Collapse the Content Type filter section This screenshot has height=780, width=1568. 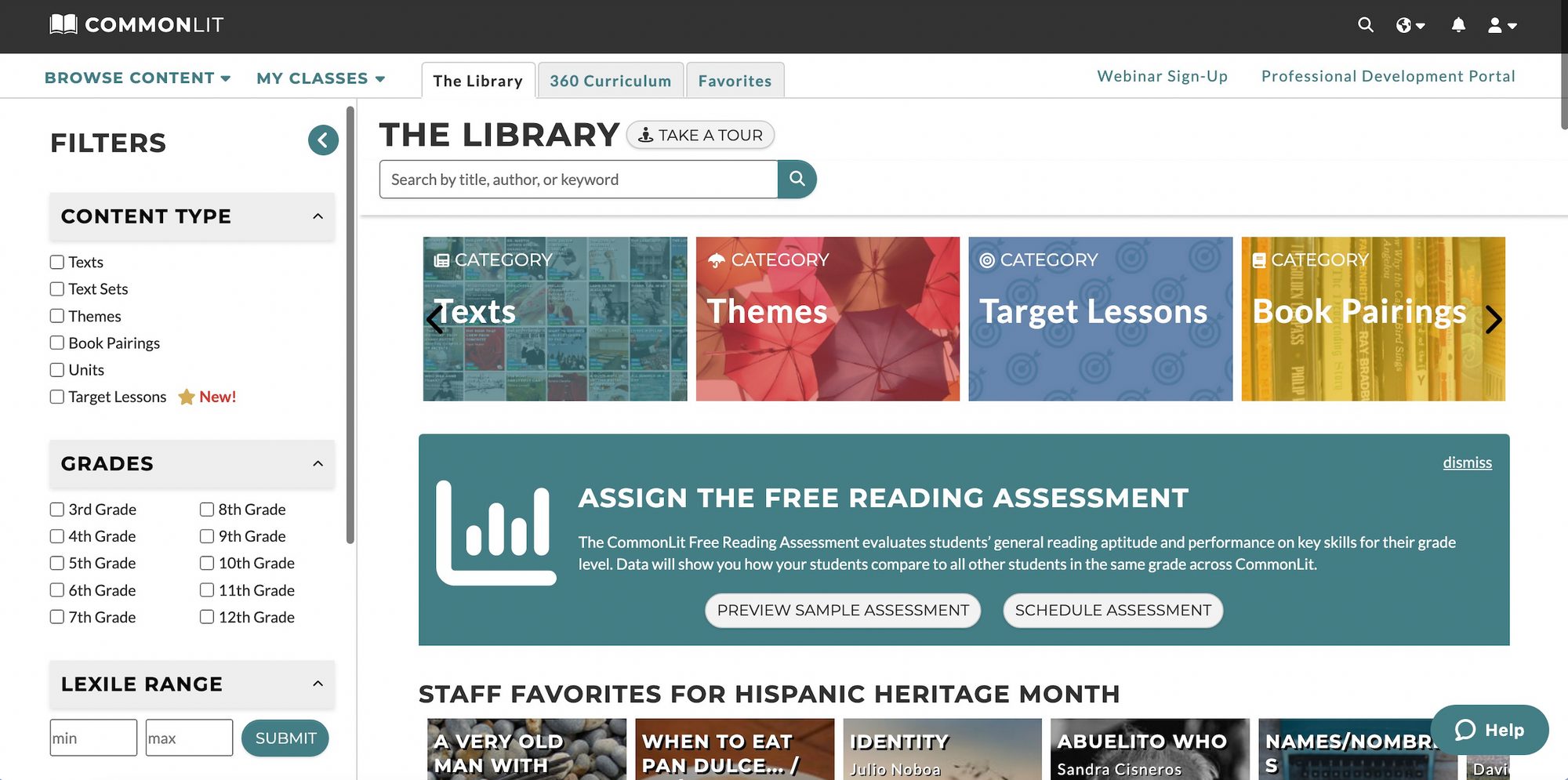[x=192, y=216]
